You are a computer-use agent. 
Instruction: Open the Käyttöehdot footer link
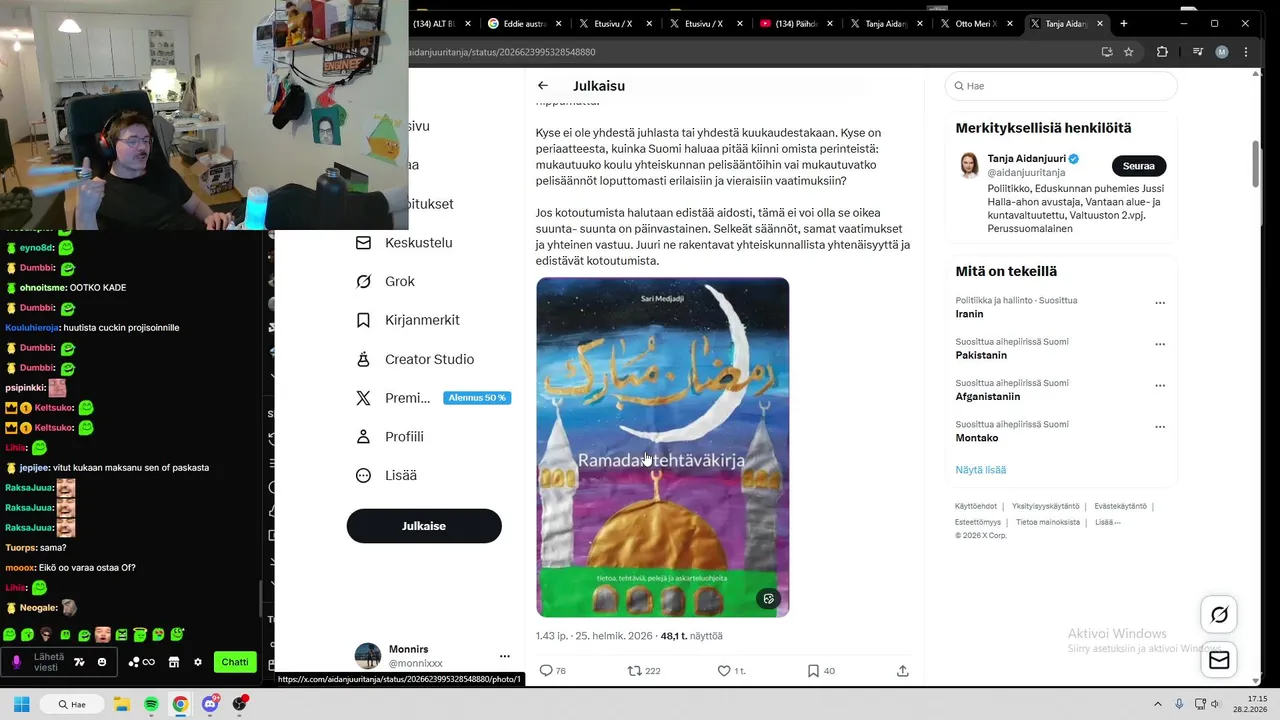[976, 507]
